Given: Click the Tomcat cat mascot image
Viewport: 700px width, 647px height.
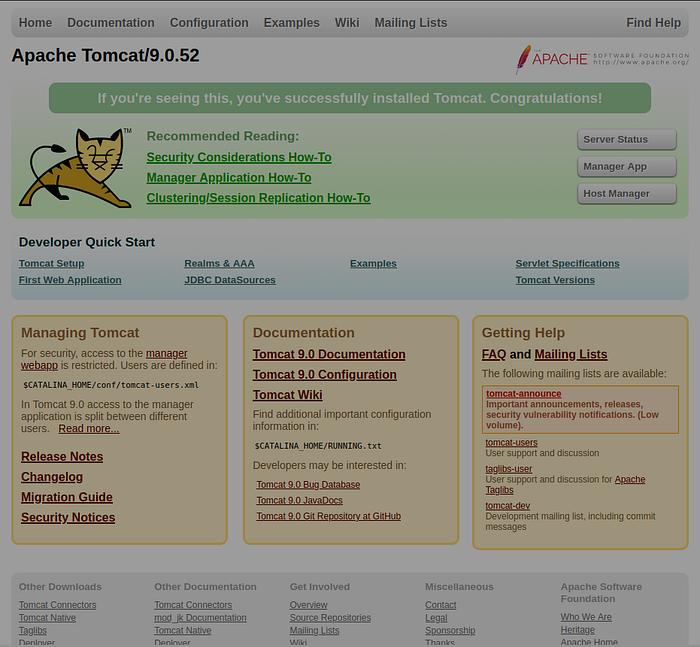Looking at the screenshot, I should [x=76, y=167].
